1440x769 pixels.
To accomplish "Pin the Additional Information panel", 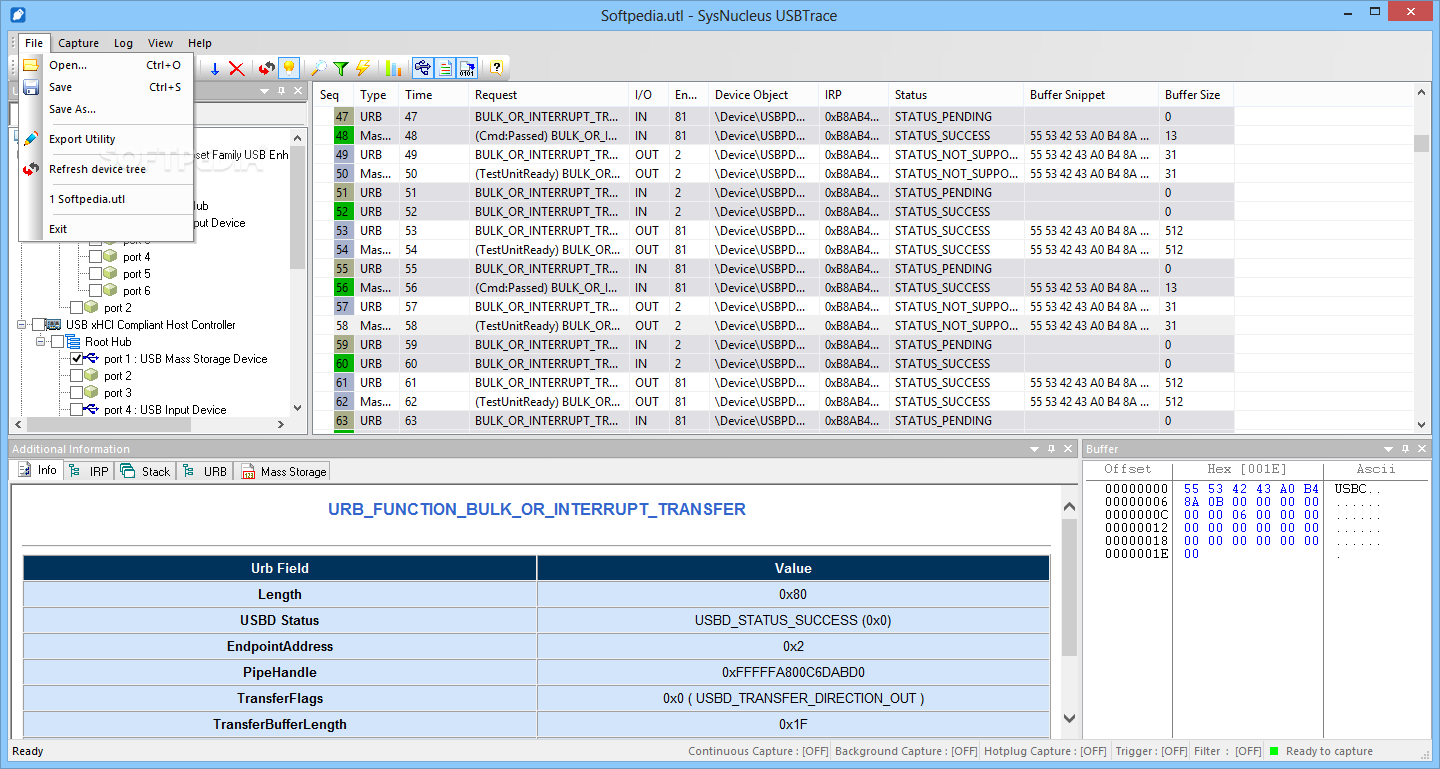I will (x=1052, y=449).
